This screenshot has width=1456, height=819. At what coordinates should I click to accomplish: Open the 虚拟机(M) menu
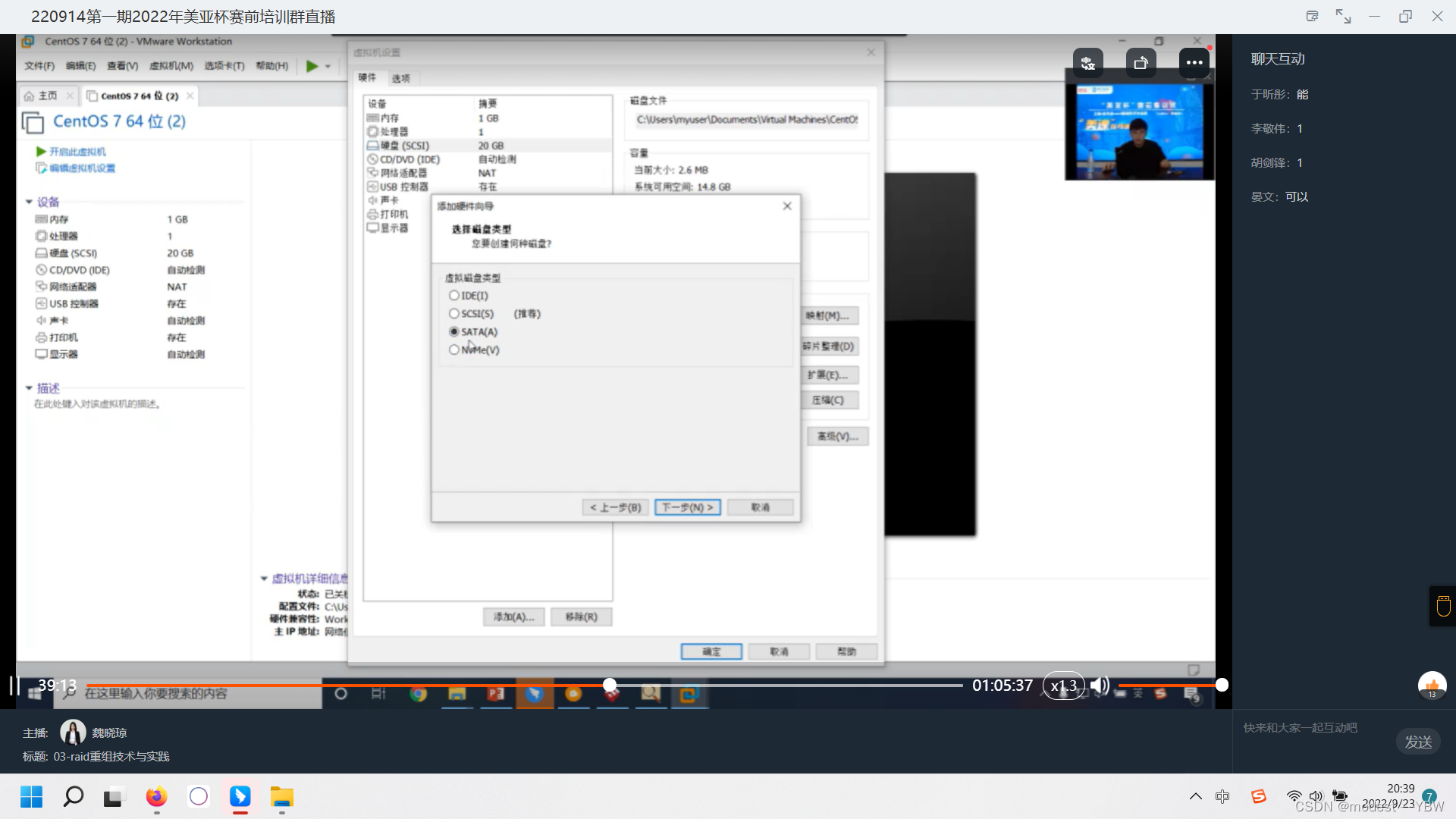171,66
